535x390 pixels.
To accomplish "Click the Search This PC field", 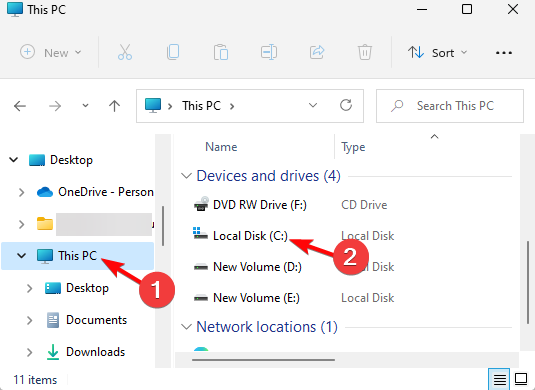I will (450, 106).
